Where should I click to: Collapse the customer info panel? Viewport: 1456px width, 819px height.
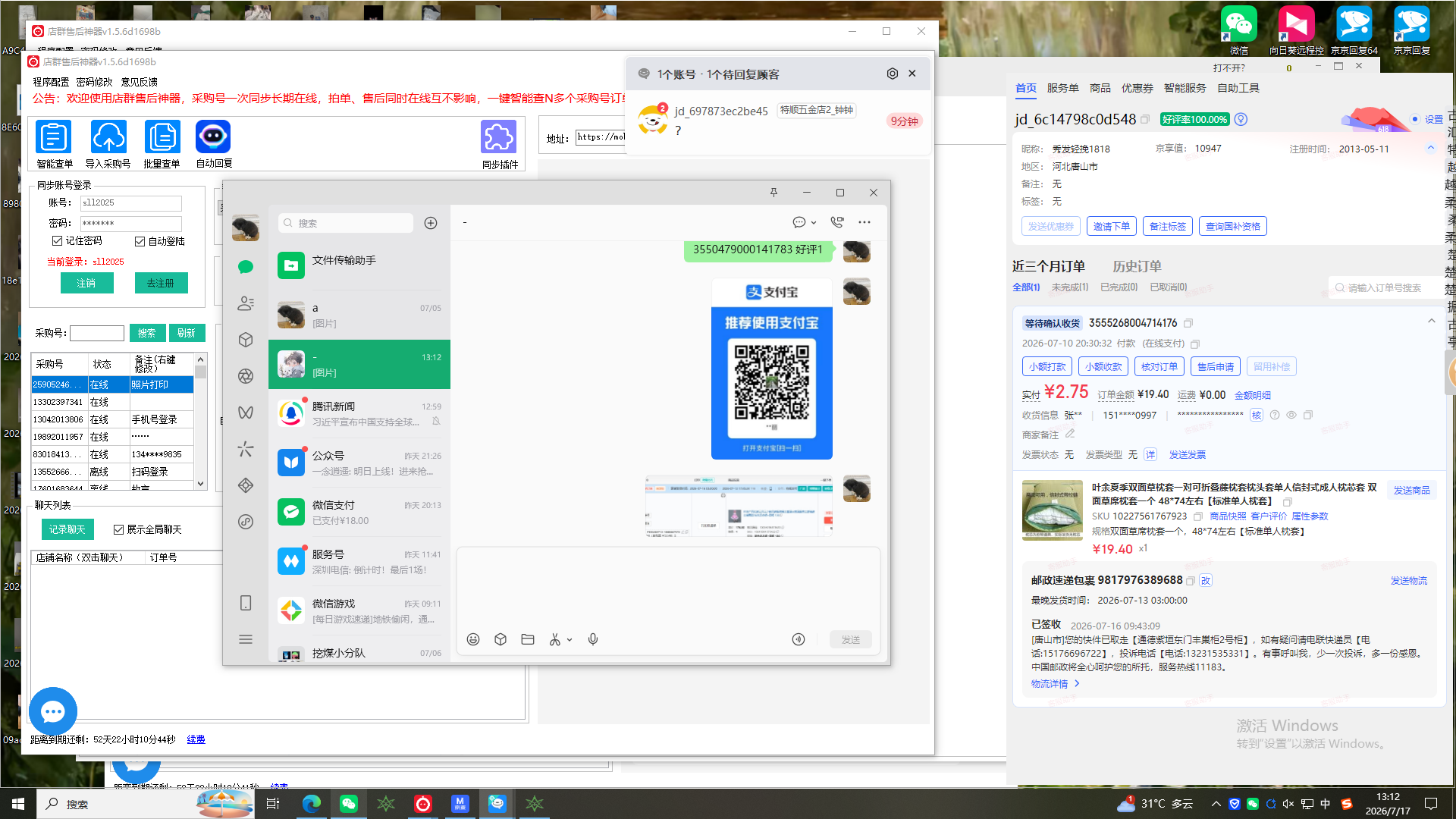coord(1431,148)
